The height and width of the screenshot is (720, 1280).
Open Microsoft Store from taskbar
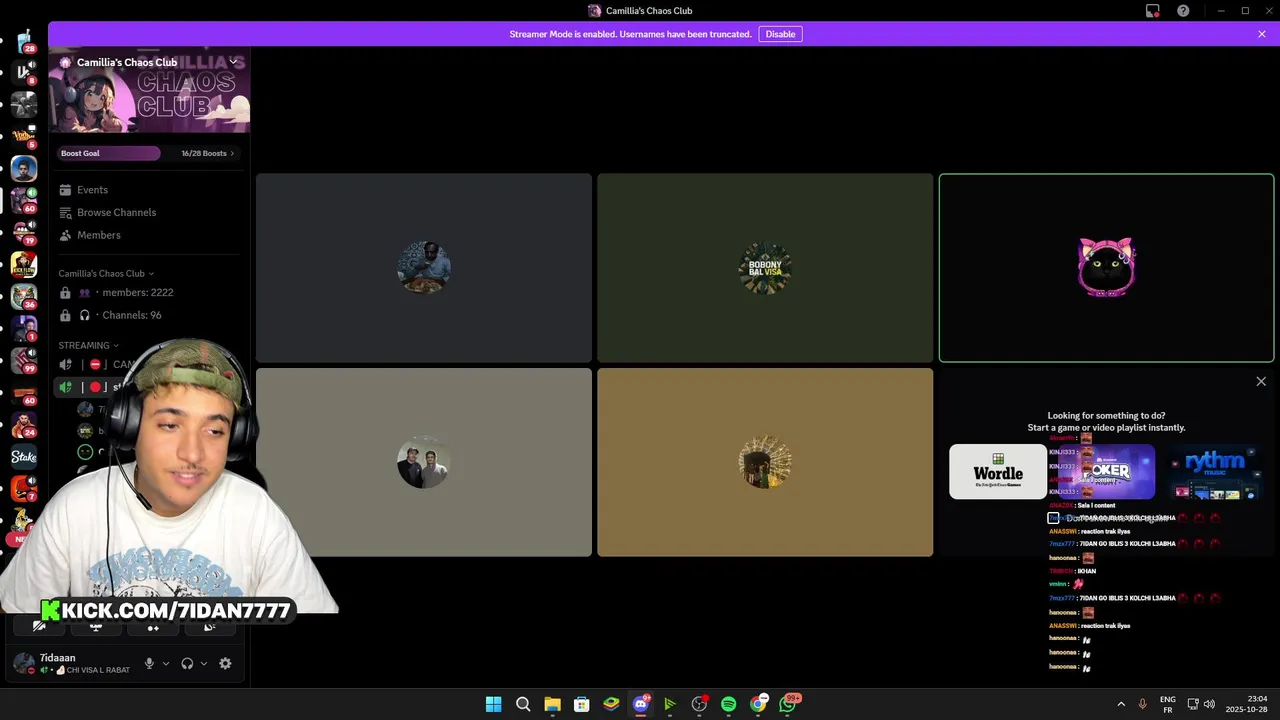click(x=581, y=704)
